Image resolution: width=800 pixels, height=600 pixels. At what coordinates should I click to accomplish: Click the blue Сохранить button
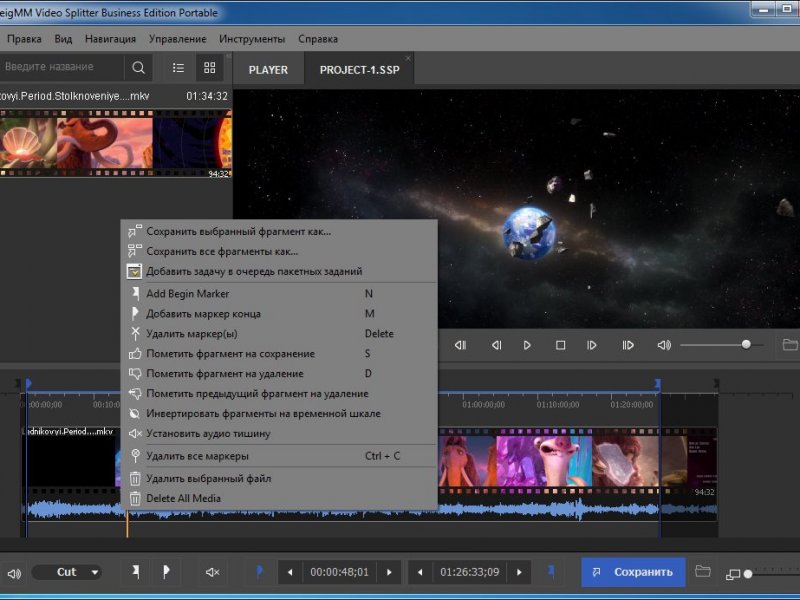633,572
